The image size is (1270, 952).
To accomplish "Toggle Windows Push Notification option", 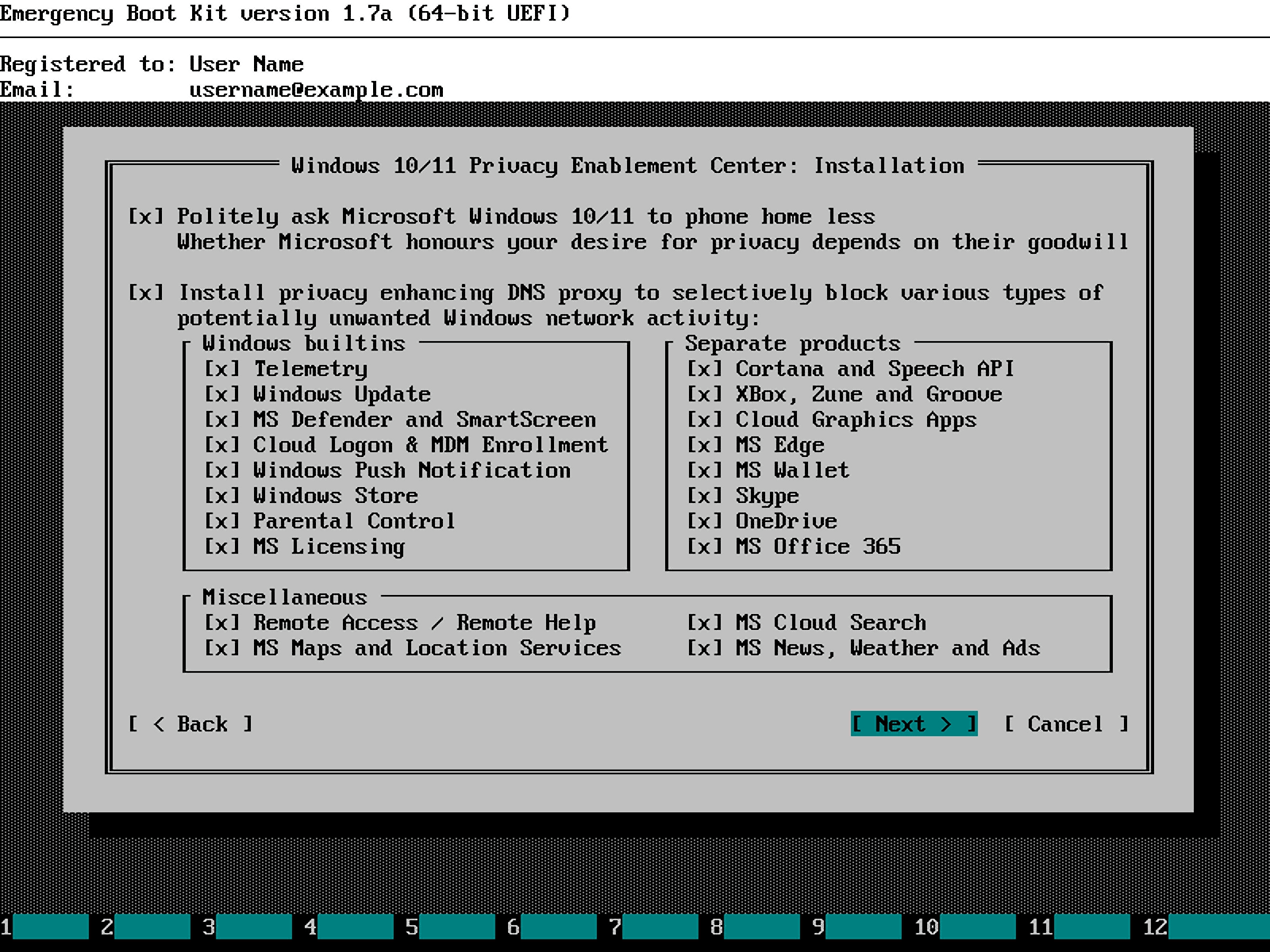I will coord(222,470).
